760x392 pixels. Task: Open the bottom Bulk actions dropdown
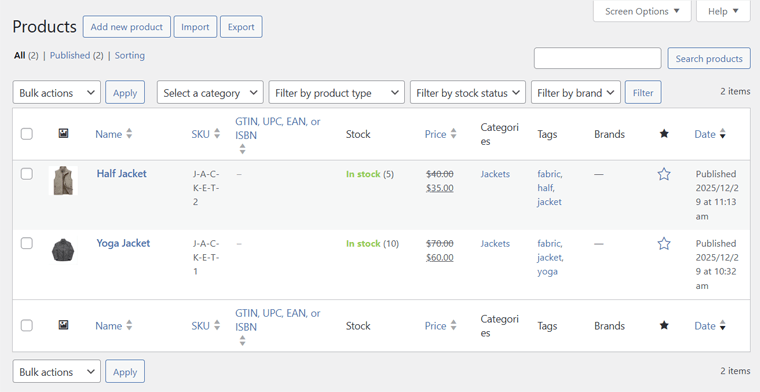57,372
